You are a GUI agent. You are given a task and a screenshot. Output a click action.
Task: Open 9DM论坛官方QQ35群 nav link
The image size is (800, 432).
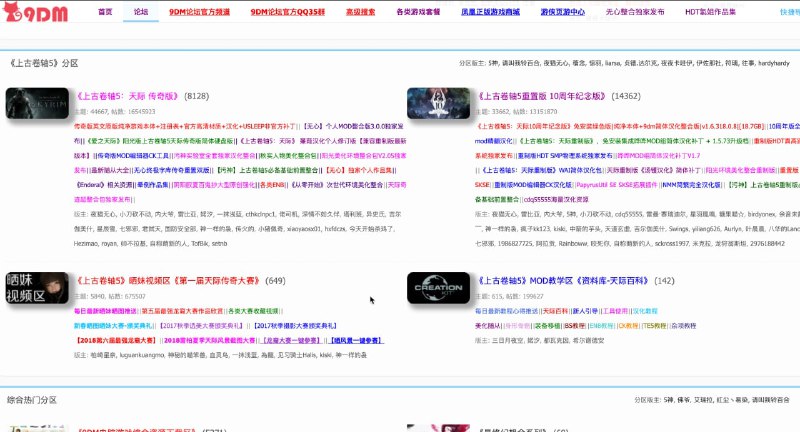click(x=288, y=12)
